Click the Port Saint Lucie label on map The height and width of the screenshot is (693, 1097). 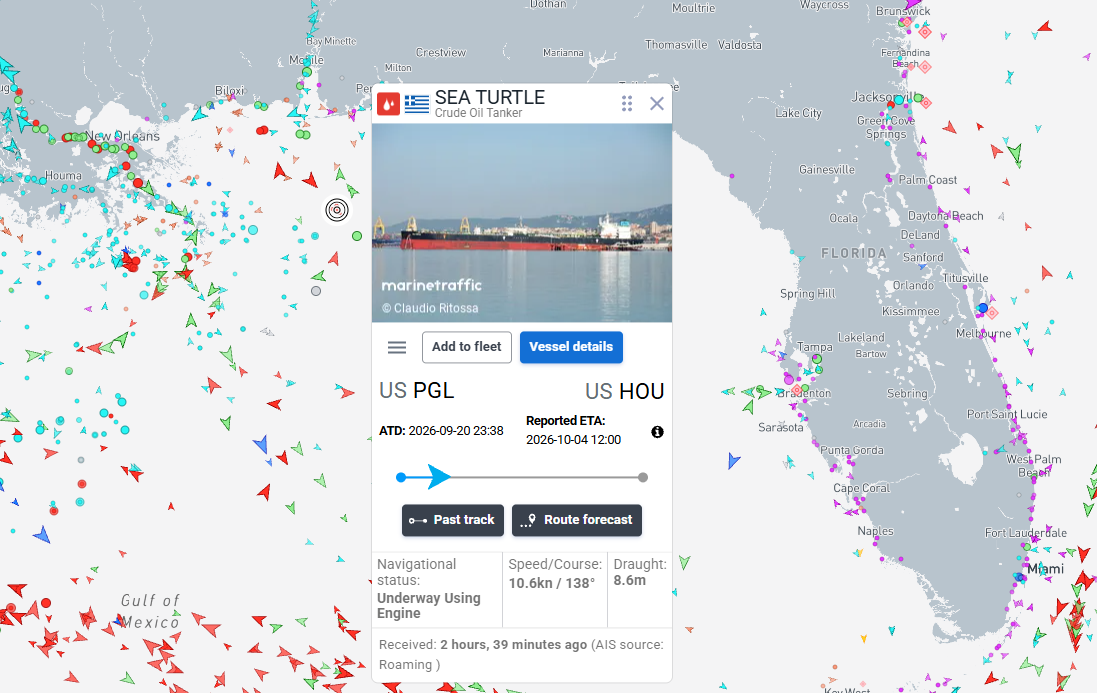pyautogui.click(x=1007, y=414)
